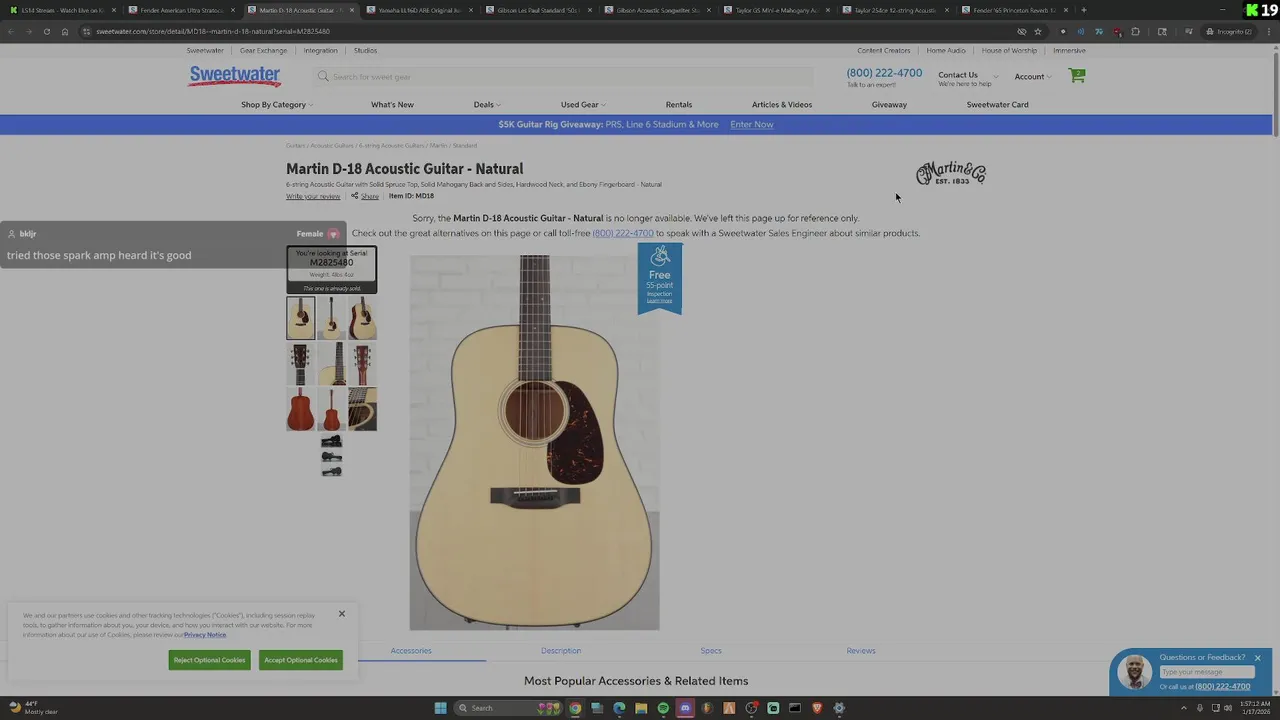1280x720 pixels.
Task: Show hidden system tray icons
Action: (x=1183, y=708)
